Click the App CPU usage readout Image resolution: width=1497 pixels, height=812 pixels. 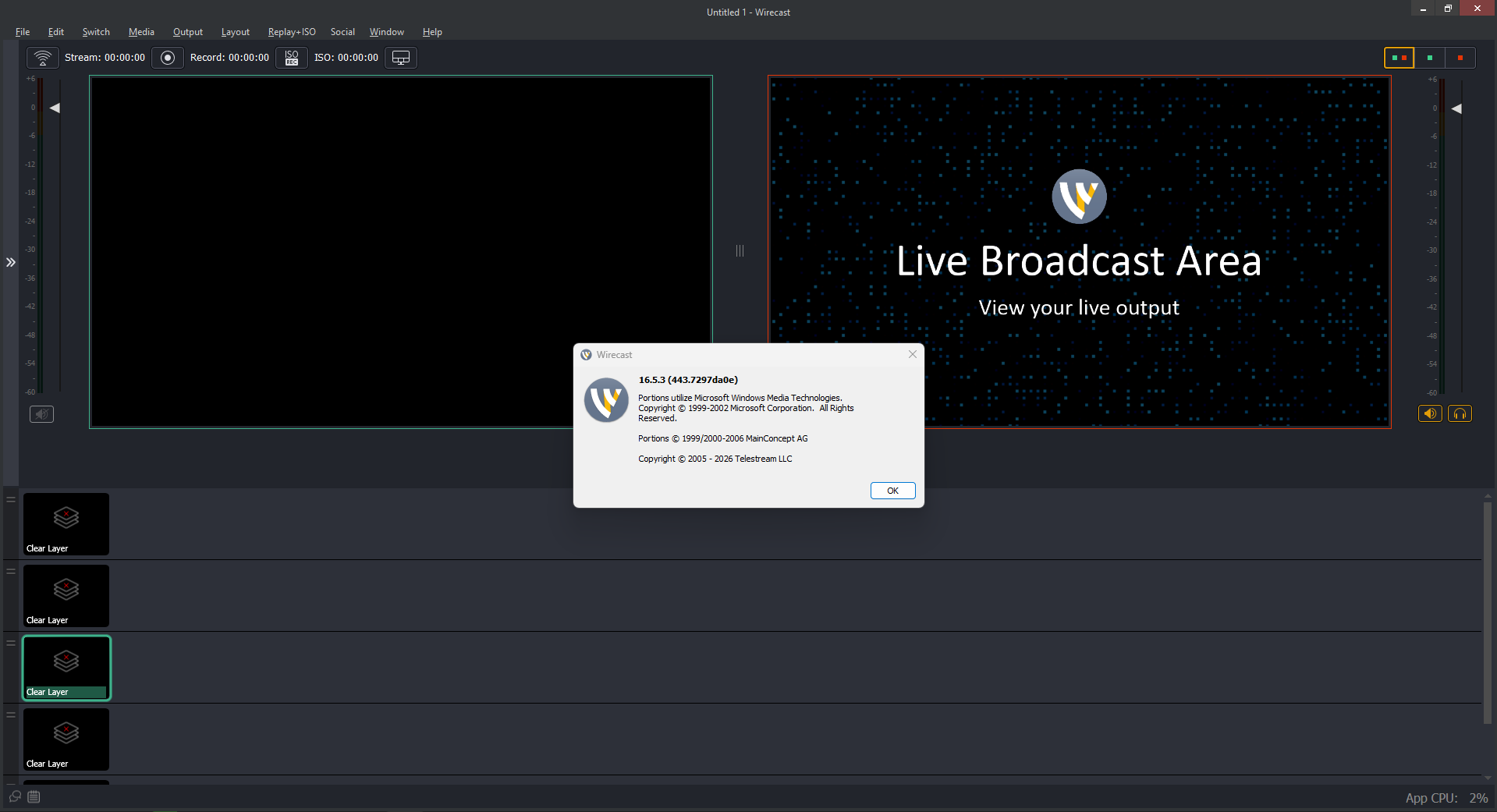click(1446, 798)
